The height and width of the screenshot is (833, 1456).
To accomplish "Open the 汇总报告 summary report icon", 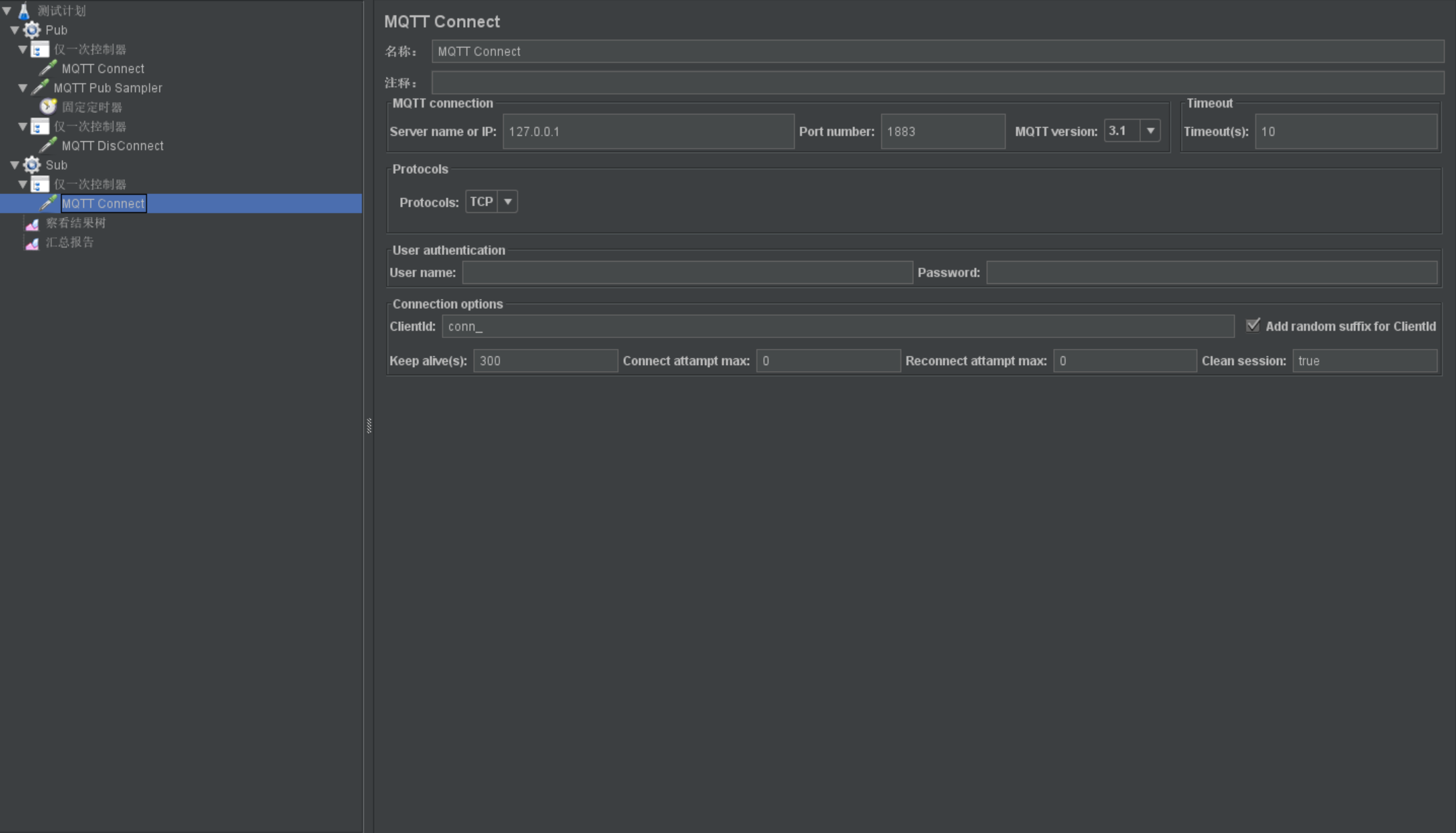I will coord(32,243).
